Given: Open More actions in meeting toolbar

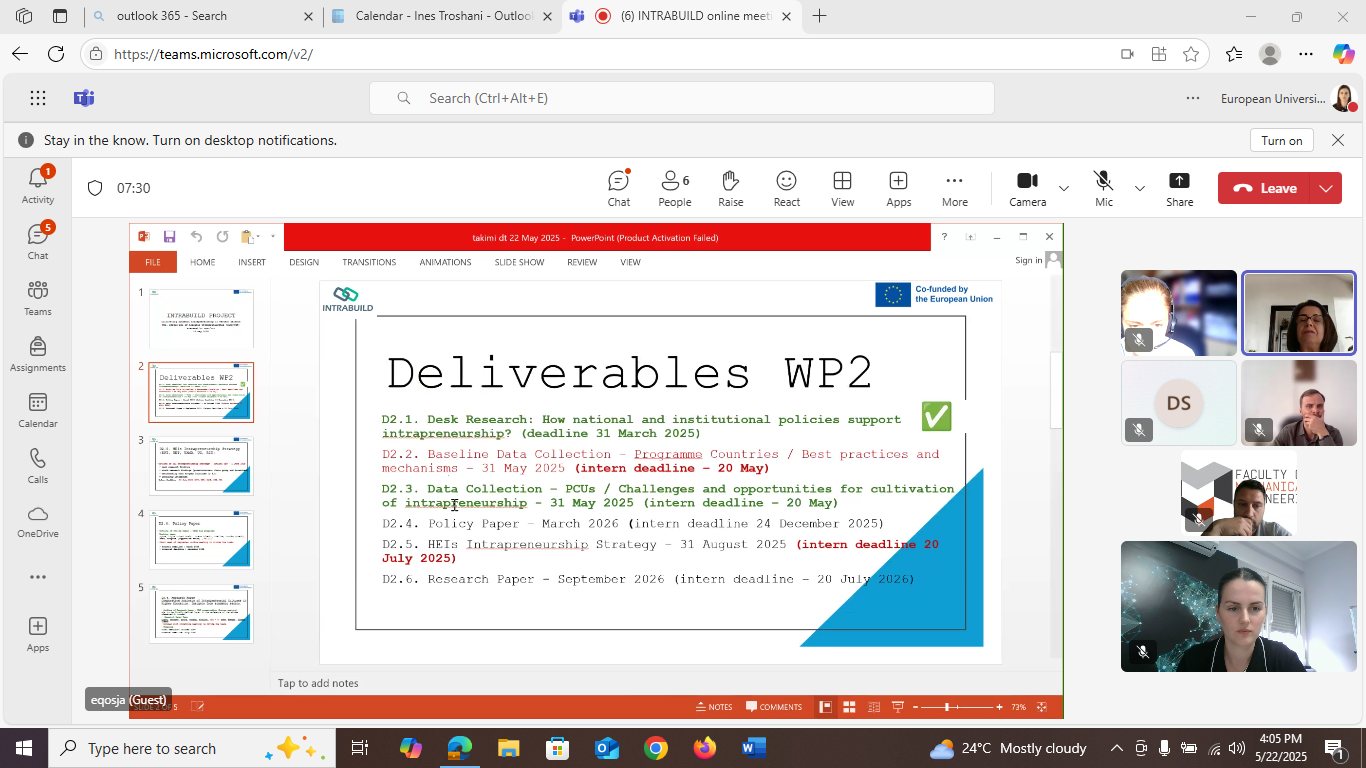Looking at the screenshot, I should coord(955,188).
